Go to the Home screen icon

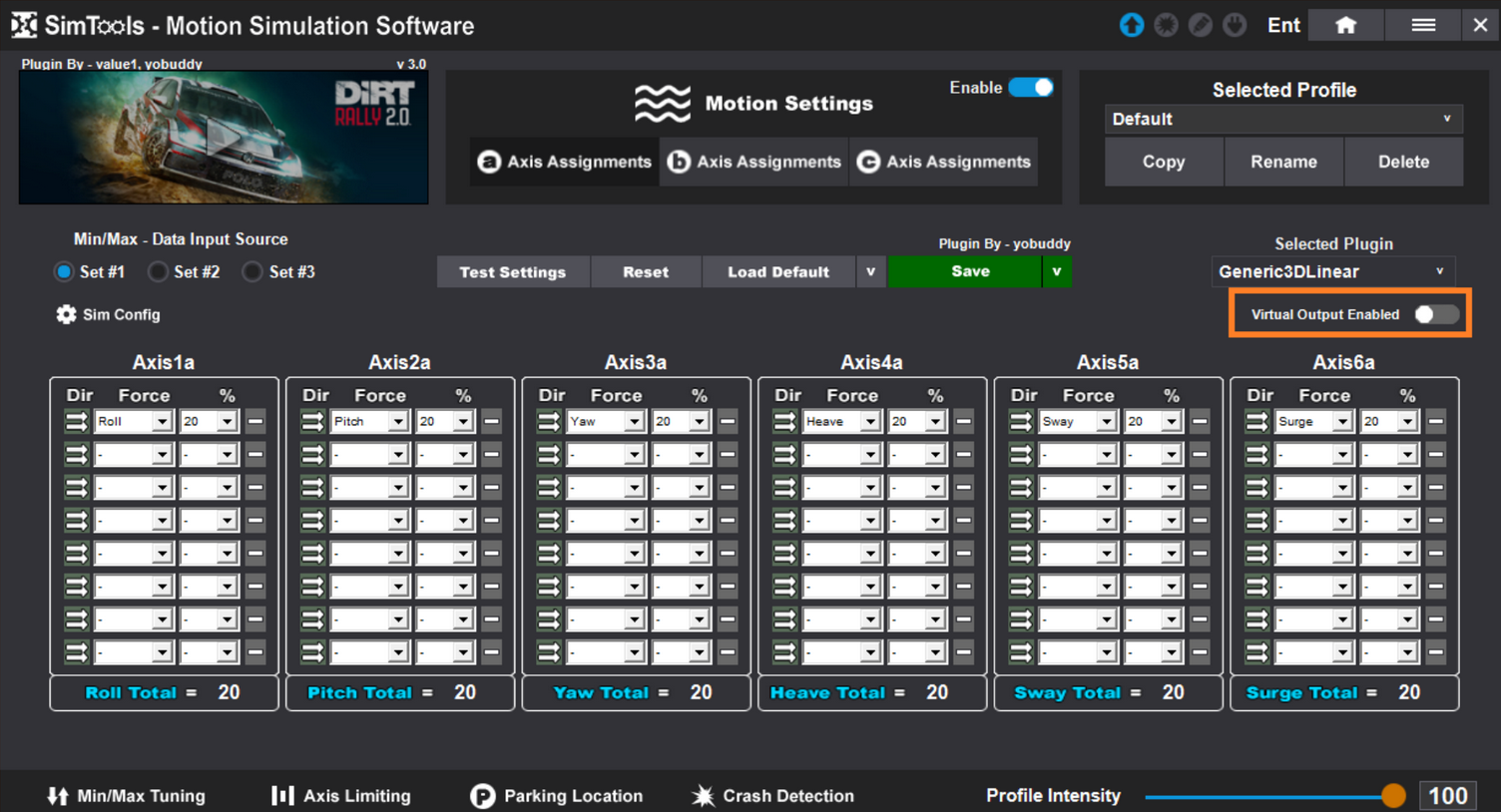1345,25
